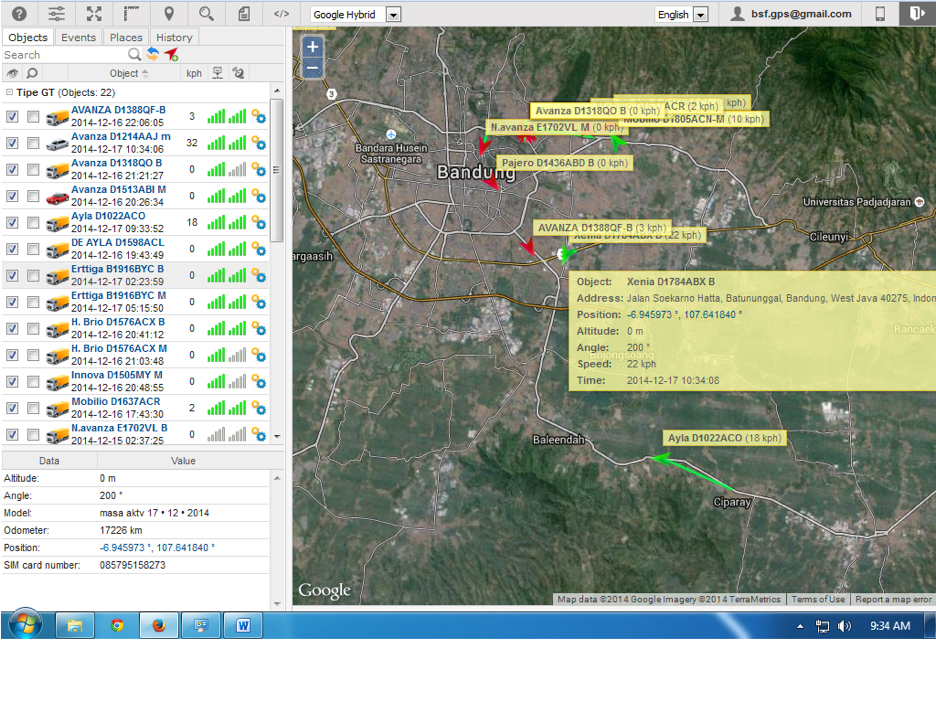The image size is (936, 702).
Task: Toggle the visibility eye column header
Action: pos(12,73)
